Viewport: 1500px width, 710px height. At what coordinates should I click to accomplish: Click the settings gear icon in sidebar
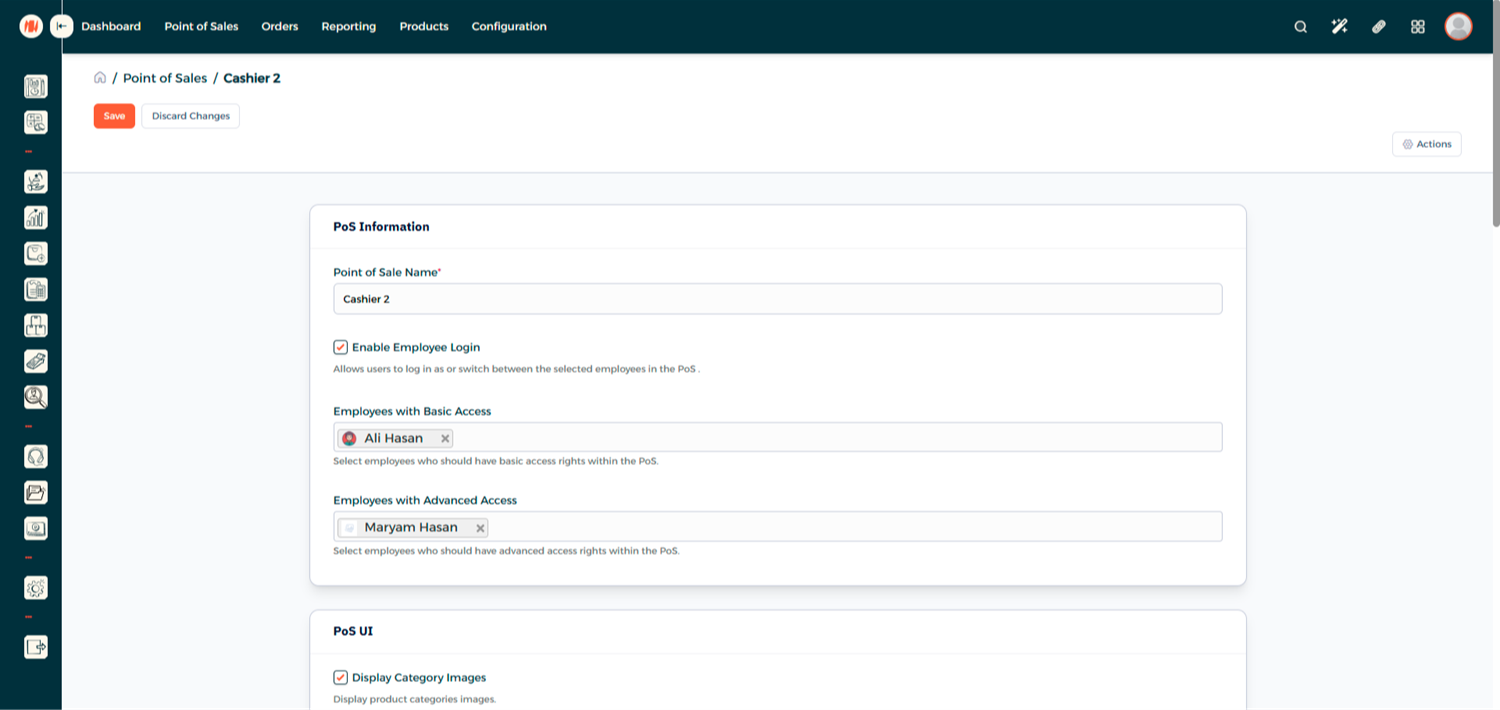[x=36, y=588]
